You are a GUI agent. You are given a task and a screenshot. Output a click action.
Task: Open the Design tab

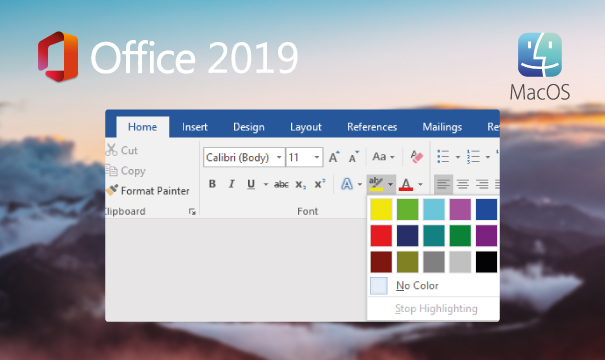click(x=249, y=127)
